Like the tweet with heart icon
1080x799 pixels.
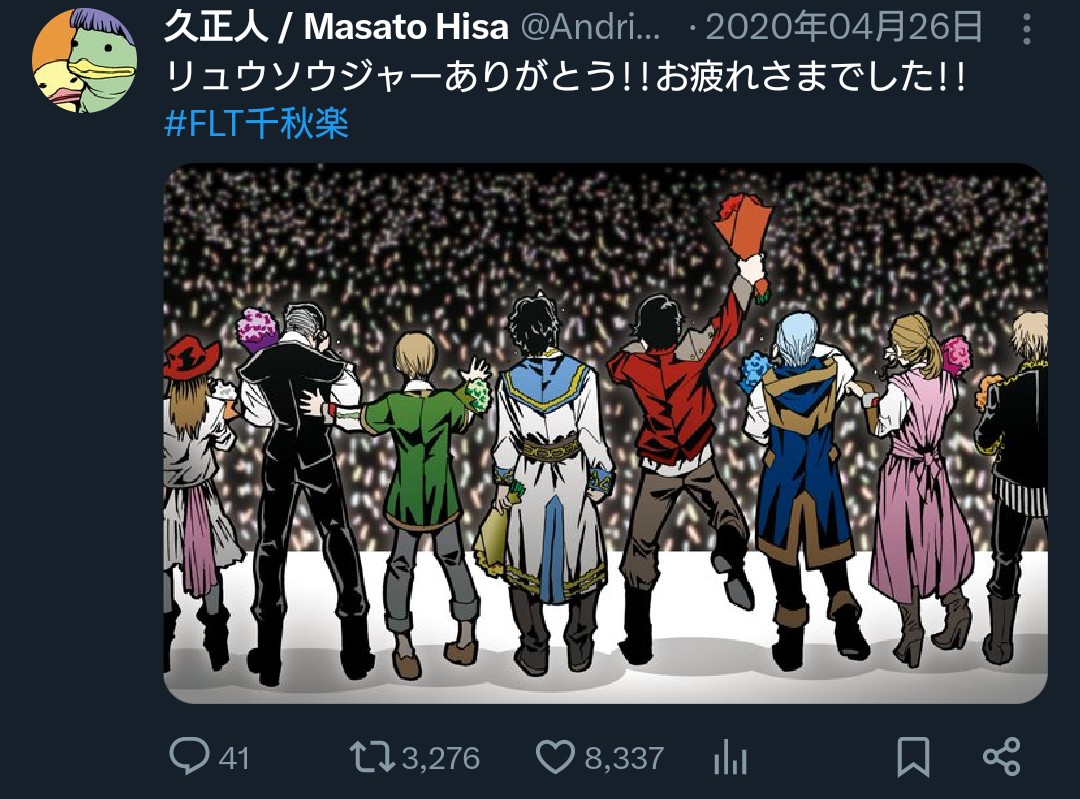[x=555, y=757]
